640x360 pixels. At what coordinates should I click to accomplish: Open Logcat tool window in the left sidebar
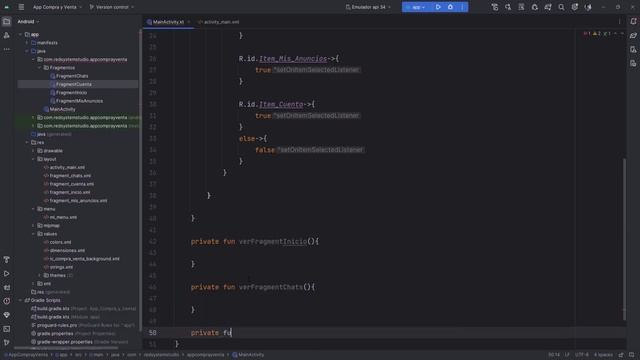tap(7, 287)
